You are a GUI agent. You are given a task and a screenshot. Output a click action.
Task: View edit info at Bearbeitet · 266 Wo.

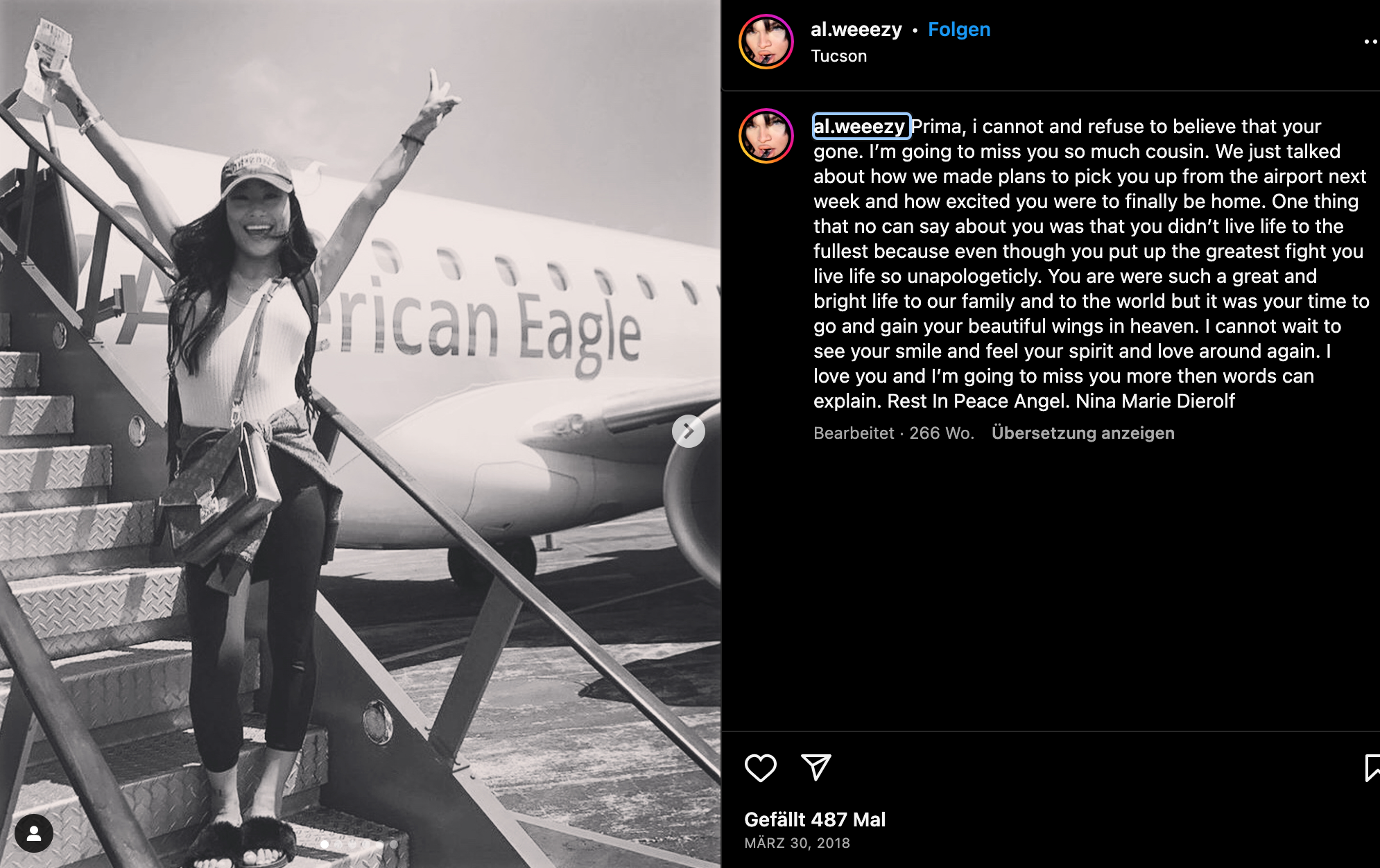pyautogui.click(x=894, y=433)
